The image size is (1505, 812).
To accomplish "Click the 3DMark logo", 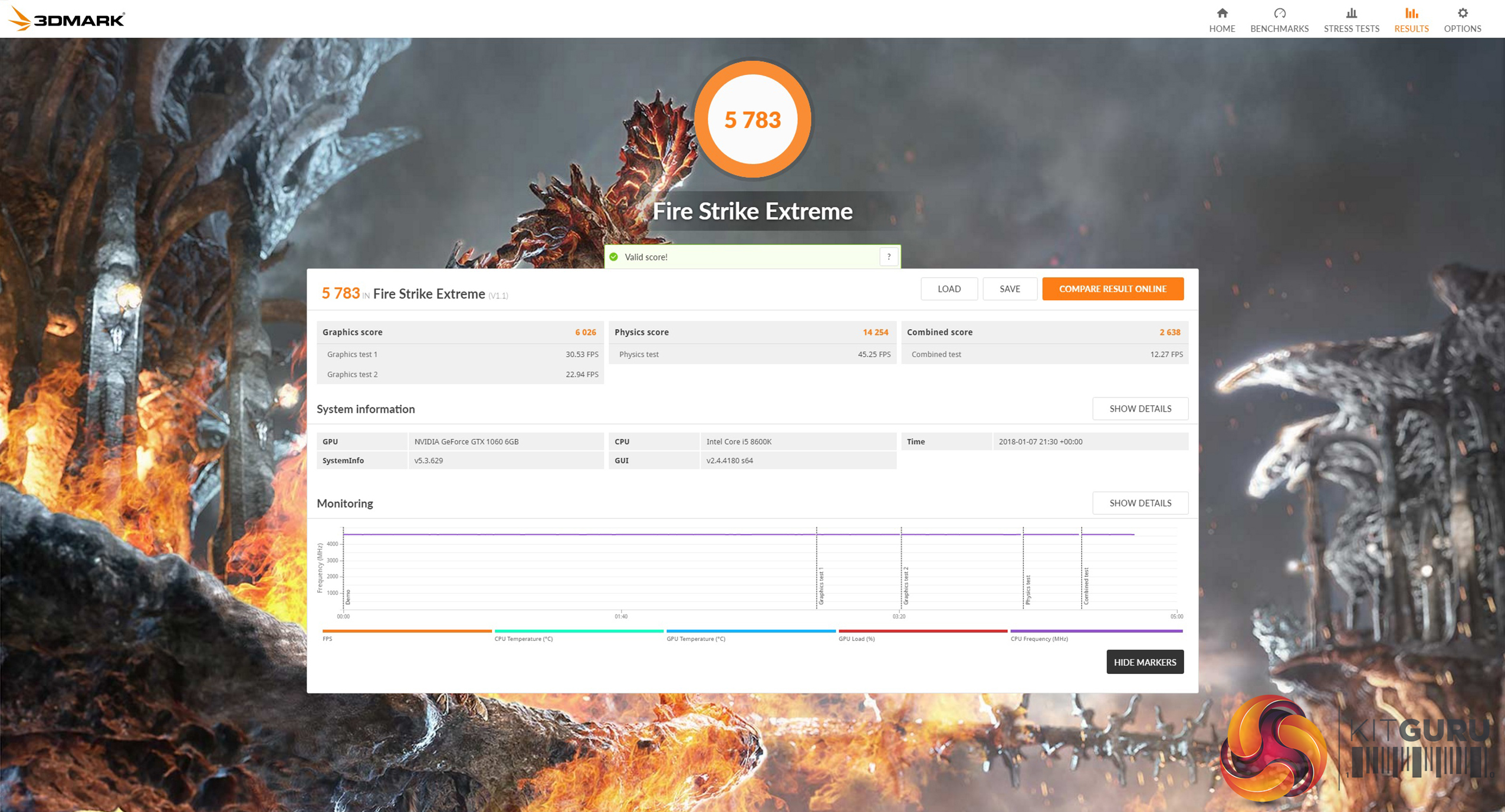I will [67, 19].
